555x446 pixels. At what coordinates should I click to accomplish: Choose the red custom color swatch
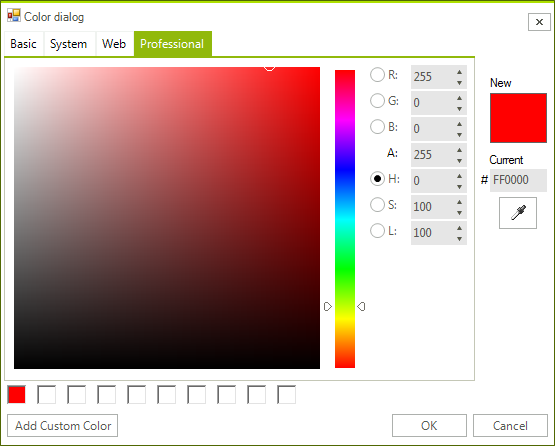coord(16,395)
